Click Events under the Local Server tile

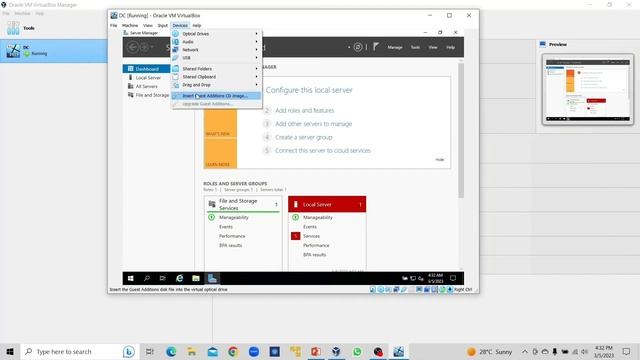309,227
